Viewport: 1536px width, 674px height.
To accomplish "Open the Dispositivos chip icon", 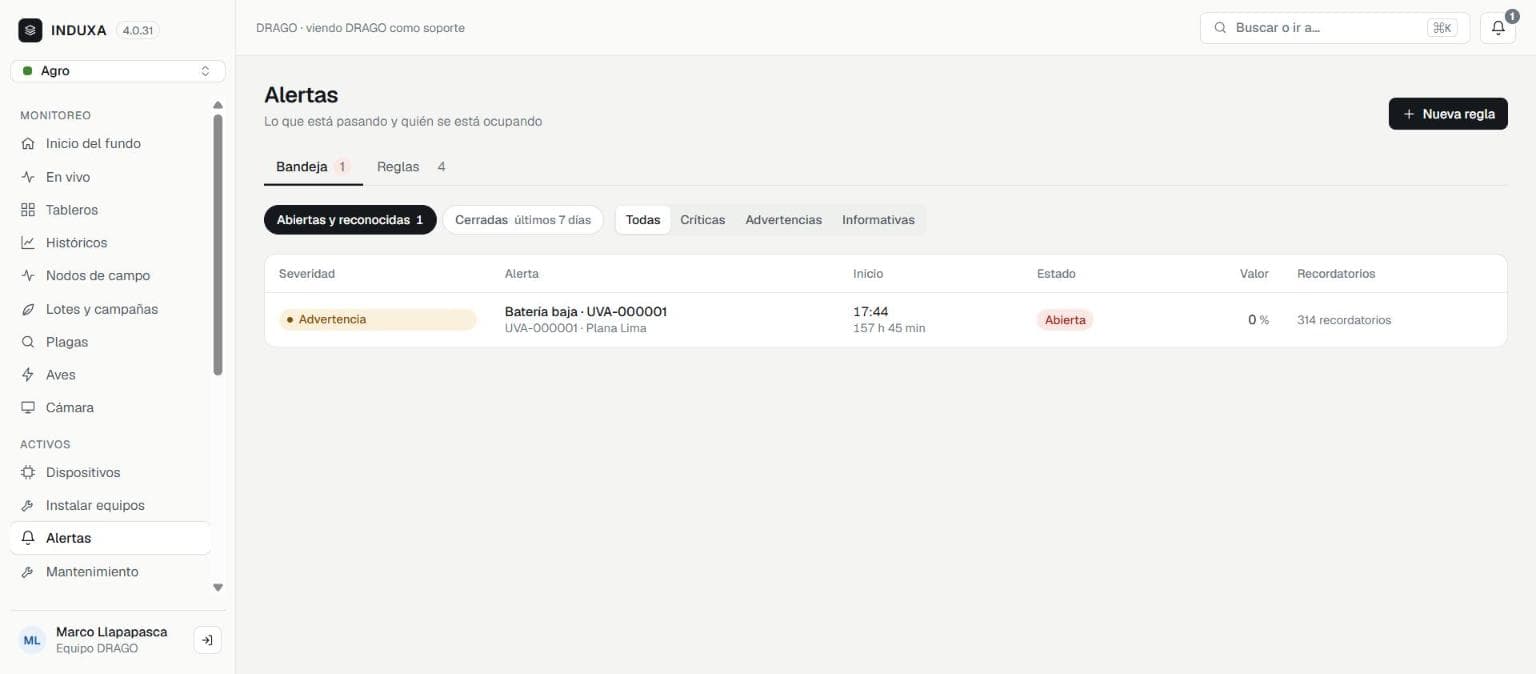I will (28, 473).
